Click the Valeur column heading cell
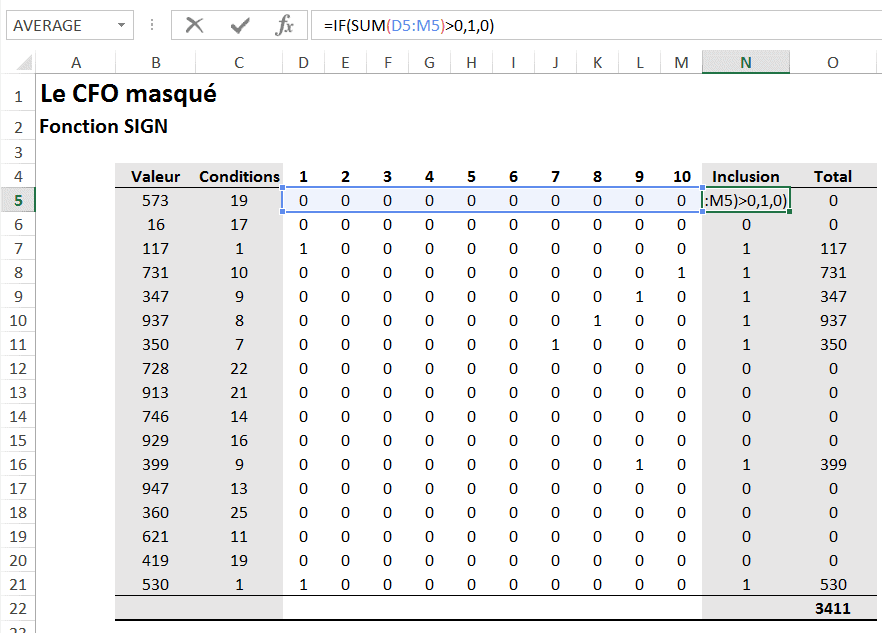Image resolution: width=882 pixels, height=633 pixels. (156, 176)
